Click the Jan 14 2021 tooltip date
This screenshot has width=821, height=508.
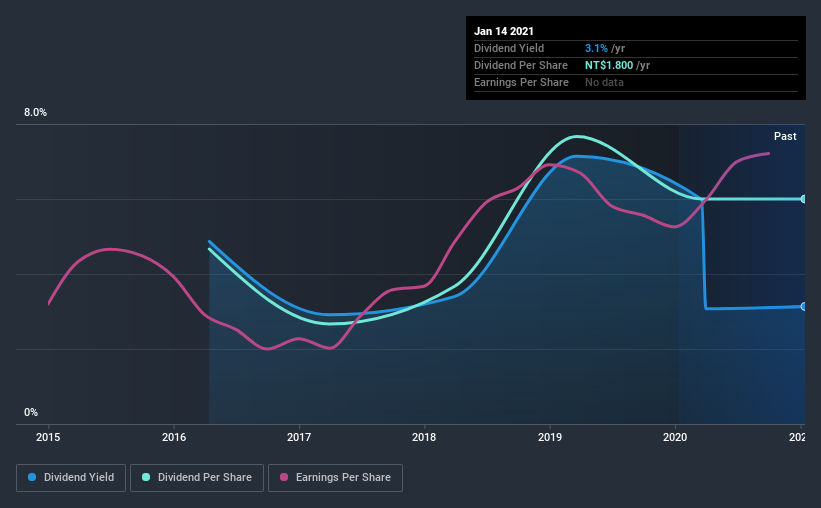pyautogui.click(x=504, y=31)
